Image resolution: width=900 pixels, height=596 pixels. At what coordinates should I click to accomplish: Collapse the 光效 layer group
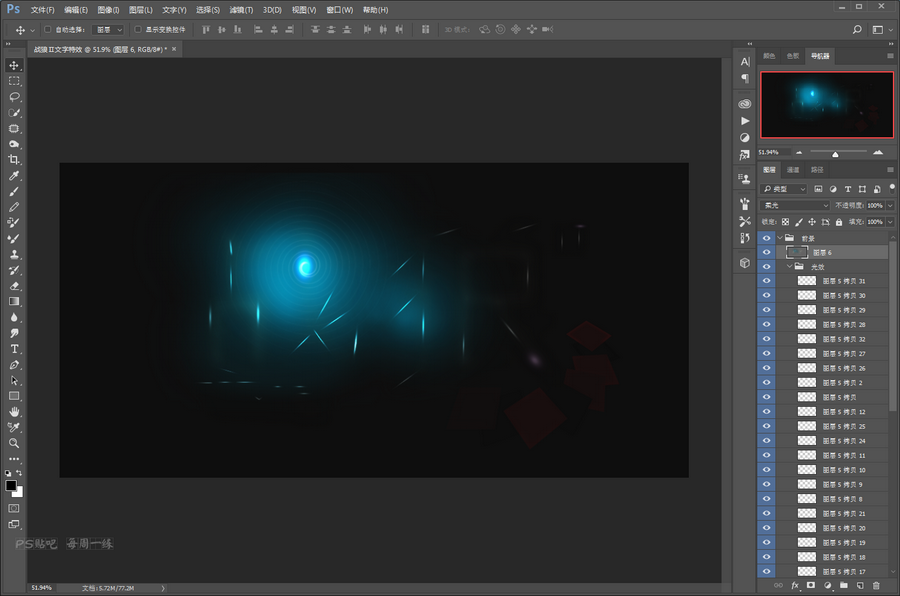(x=789, y=267)
